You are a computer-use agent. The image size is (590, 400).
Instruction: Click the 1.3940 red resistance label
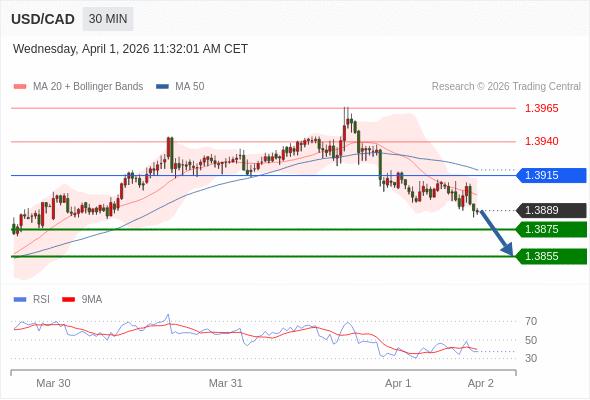point(542,141)
